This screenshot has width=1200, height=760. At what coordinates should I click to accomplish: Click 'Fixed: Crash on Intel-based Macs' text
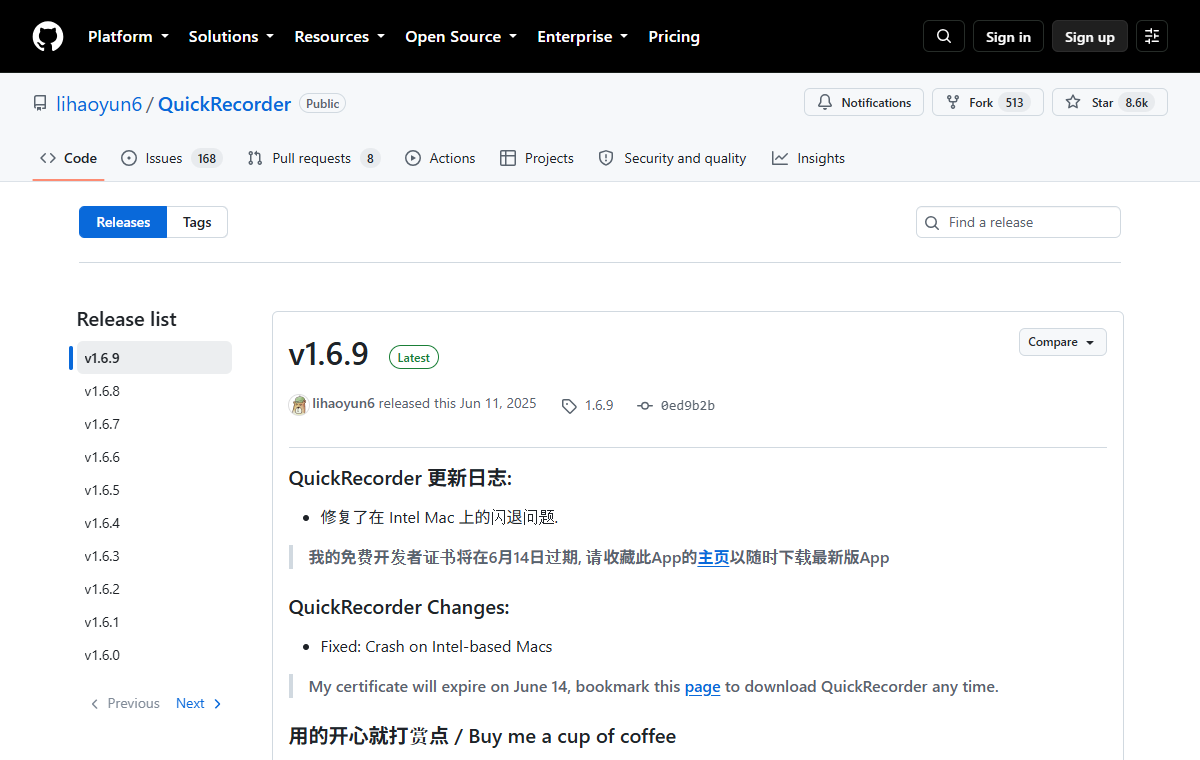coord(436,647)
